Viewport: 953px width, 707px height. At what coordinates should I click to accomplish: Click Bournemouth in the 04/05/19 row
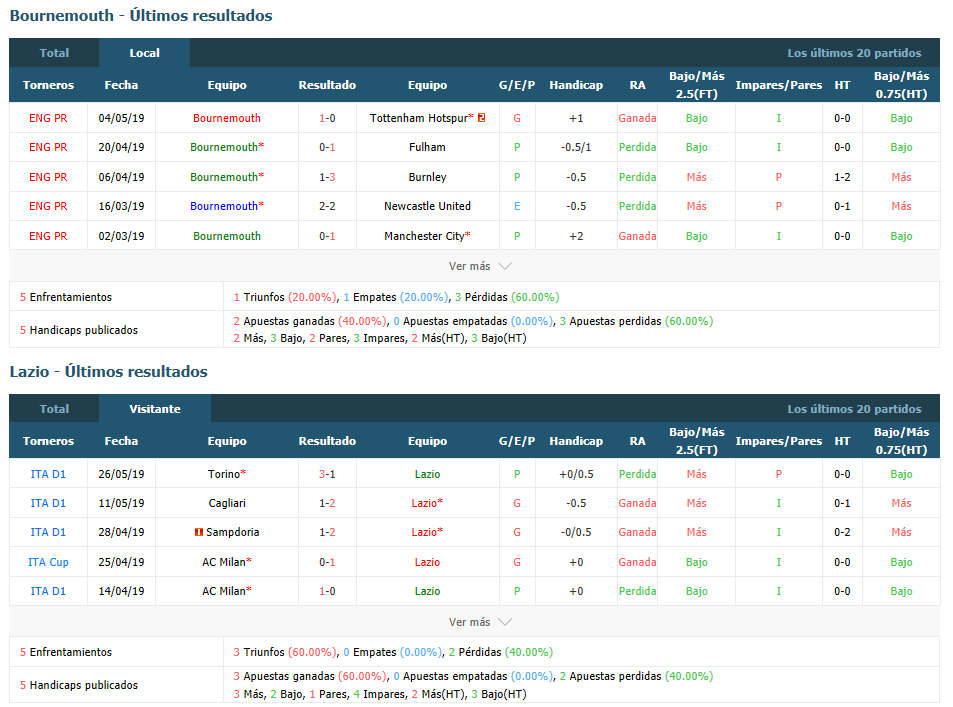(227, 118)
